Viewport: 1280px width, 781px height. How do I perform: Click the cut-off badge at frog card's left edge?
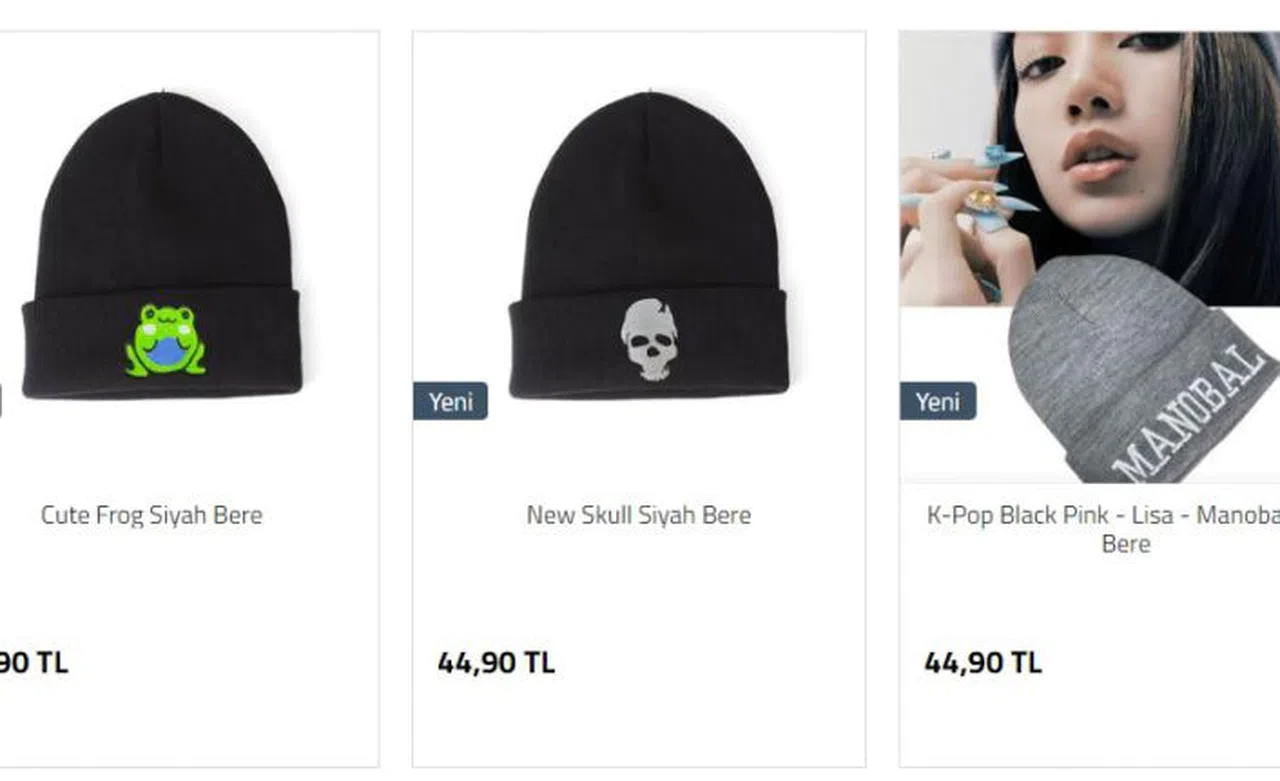coord(1,401)
